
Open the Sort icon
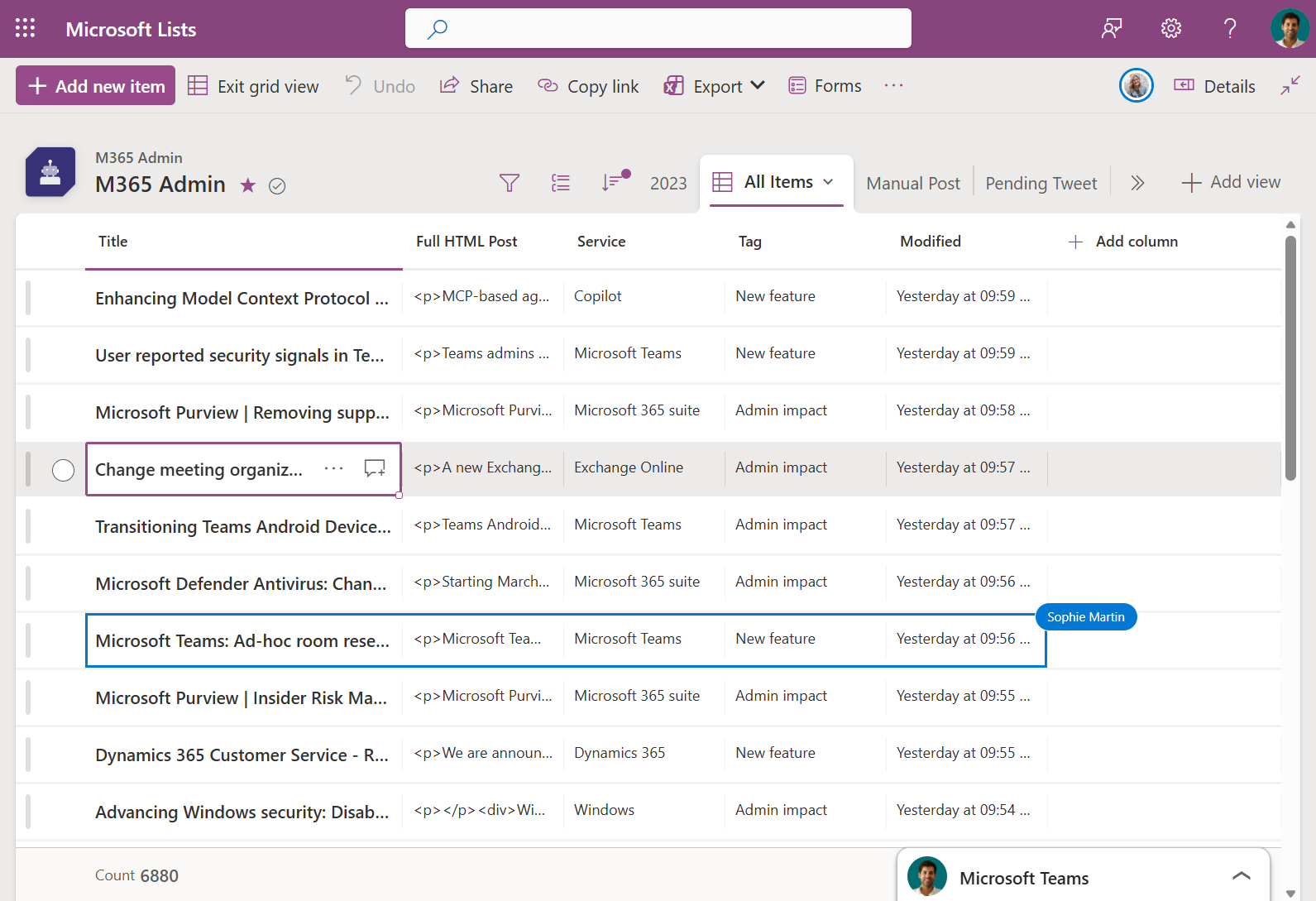[614, 181]
